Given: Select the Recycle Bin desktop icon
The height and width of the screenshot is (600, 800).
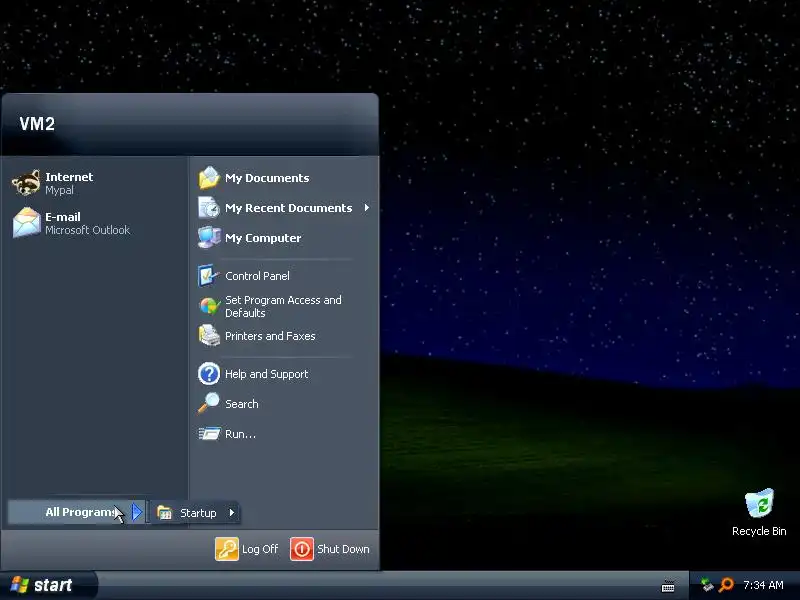Looking at the screenshot, I should click(x=759, y=504).
